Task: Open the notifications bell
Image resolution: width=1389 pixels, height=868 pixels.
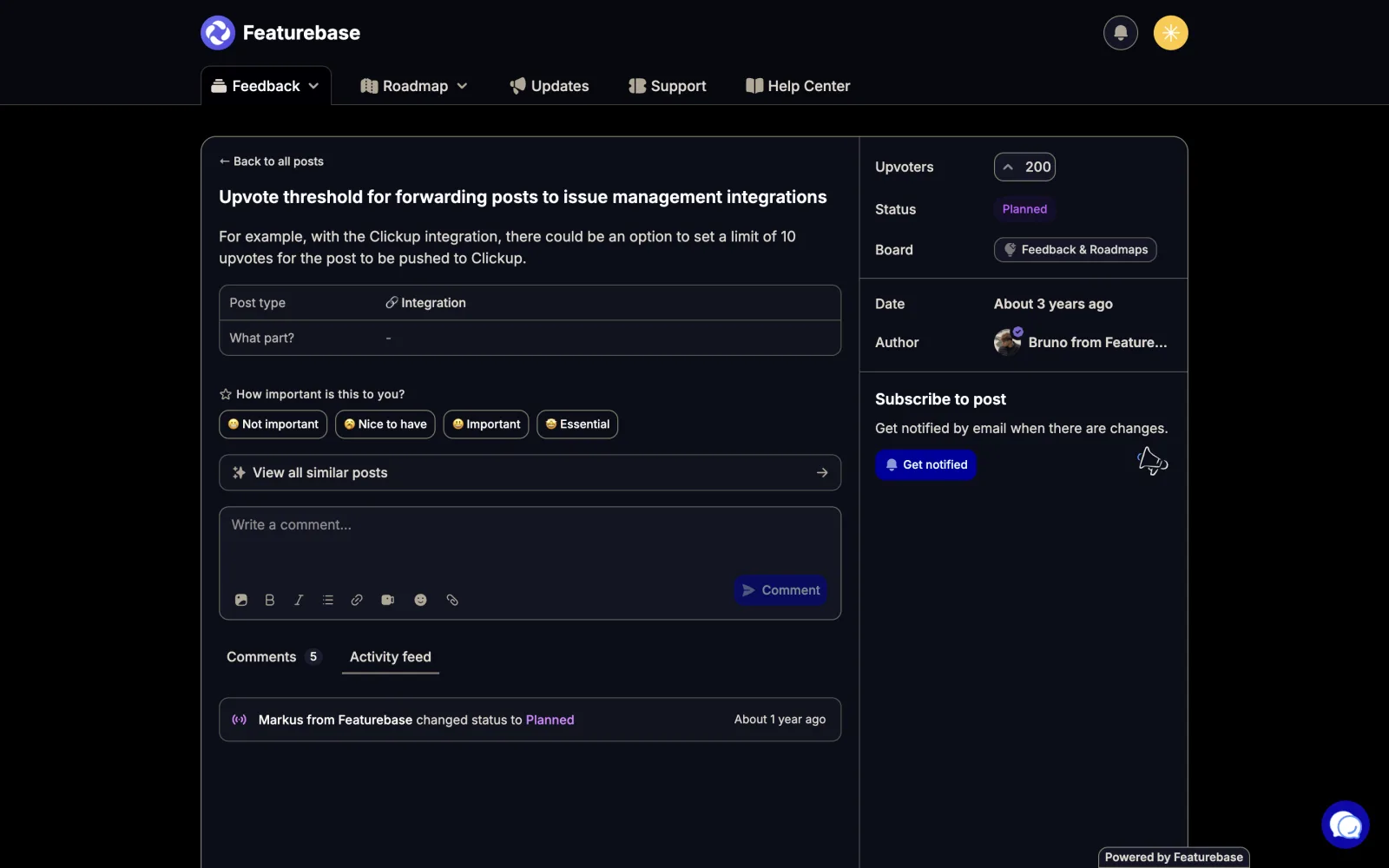Action: (x=1121, y=33)
